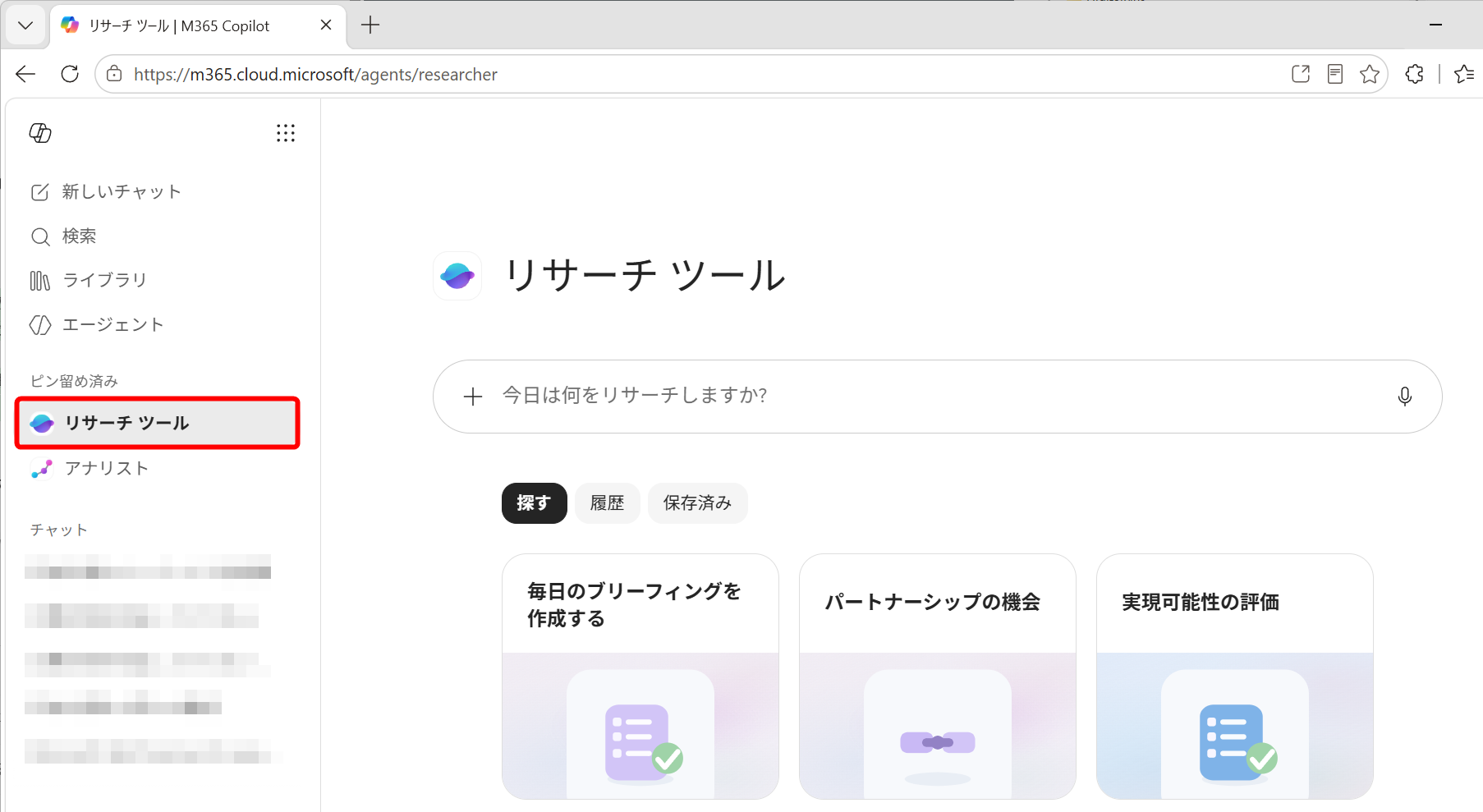
Task: Switch to the 保存済み tab
Action: pyautogui.click(x=698, y=503)
